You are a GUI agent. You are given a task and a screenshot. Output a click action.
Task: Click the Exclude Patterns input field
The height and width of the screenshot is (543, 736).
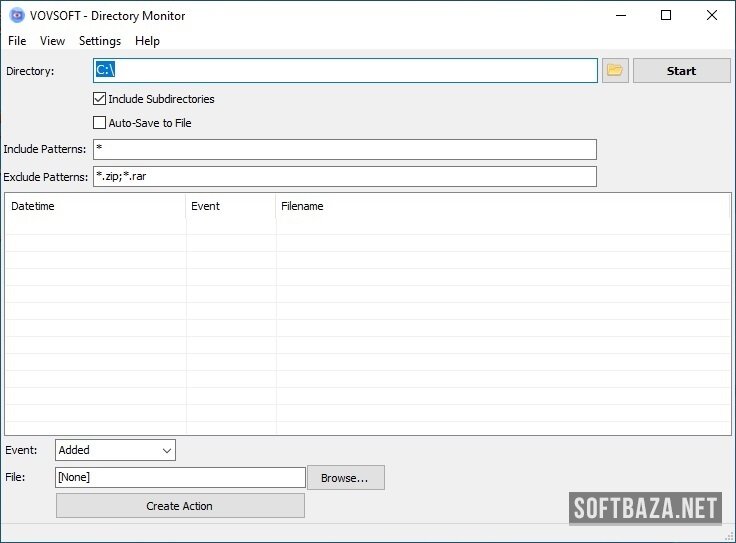pos(345,177)
